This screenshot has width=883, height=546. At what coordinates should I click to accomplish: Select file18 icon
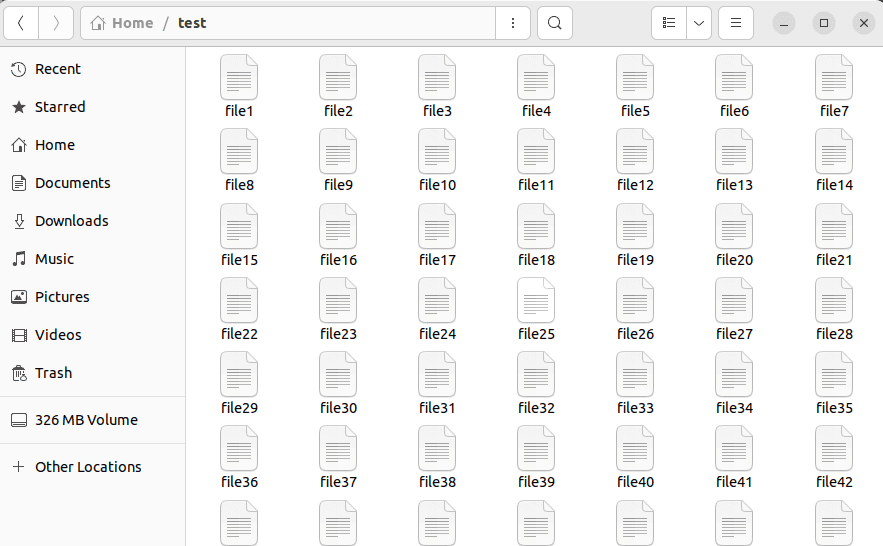536,226
